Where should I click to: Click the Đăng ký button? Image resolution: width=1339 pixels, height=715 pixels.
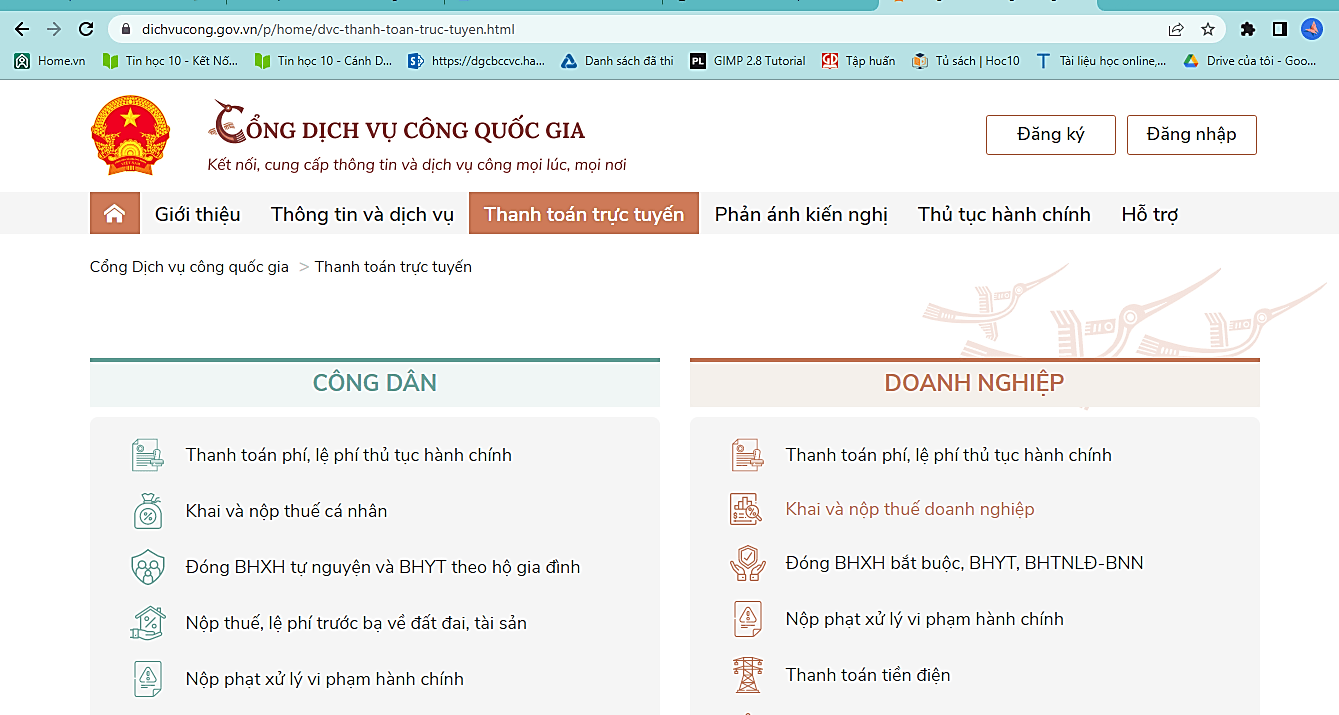(1050, 135)
